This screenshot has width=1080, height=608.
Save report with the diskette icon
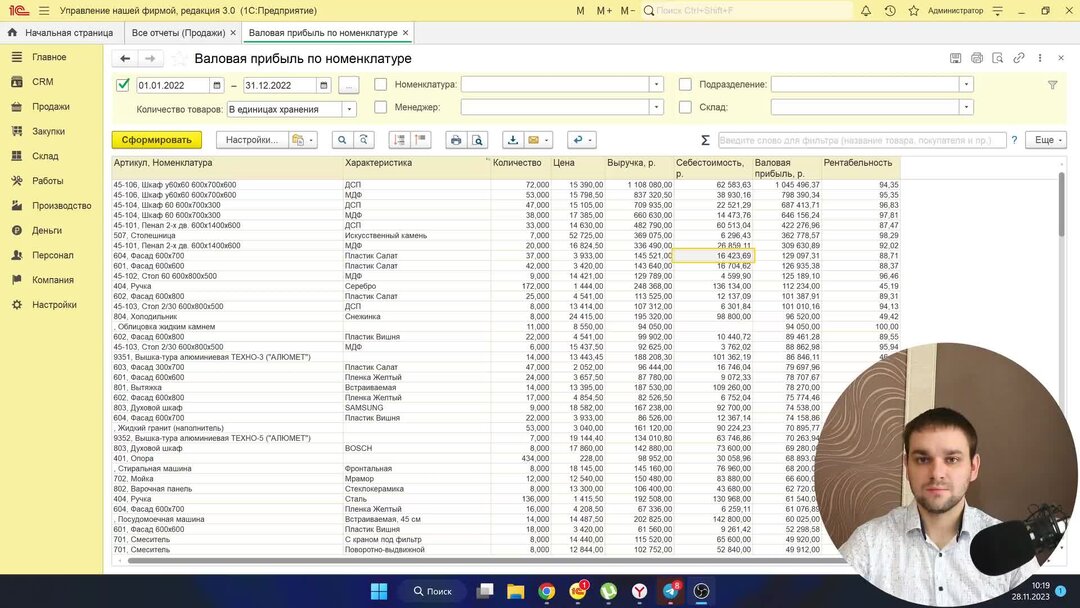click(955, 59)
